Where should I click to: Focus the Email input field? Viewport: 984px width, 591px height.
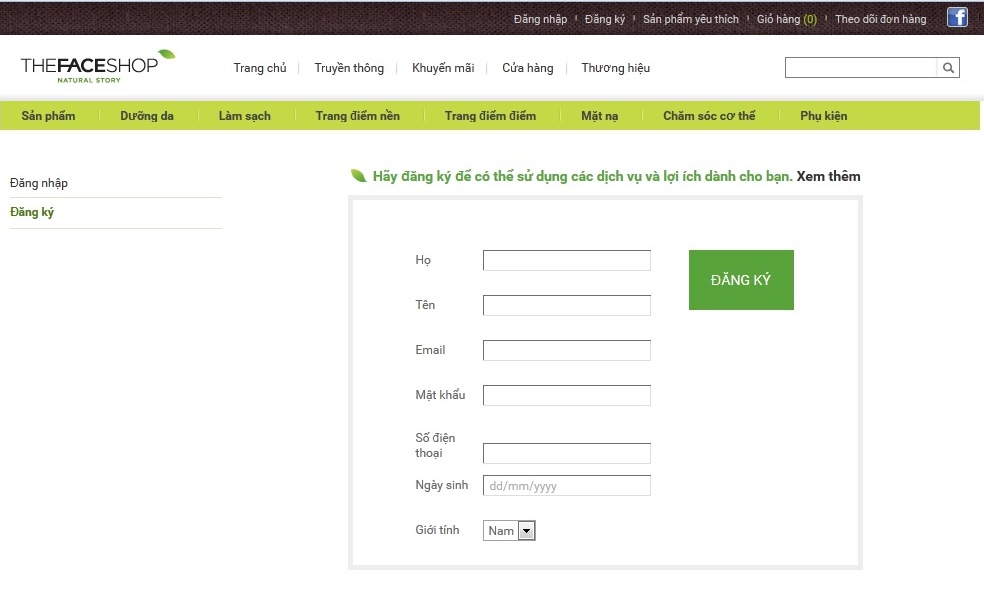pos(567,351)
